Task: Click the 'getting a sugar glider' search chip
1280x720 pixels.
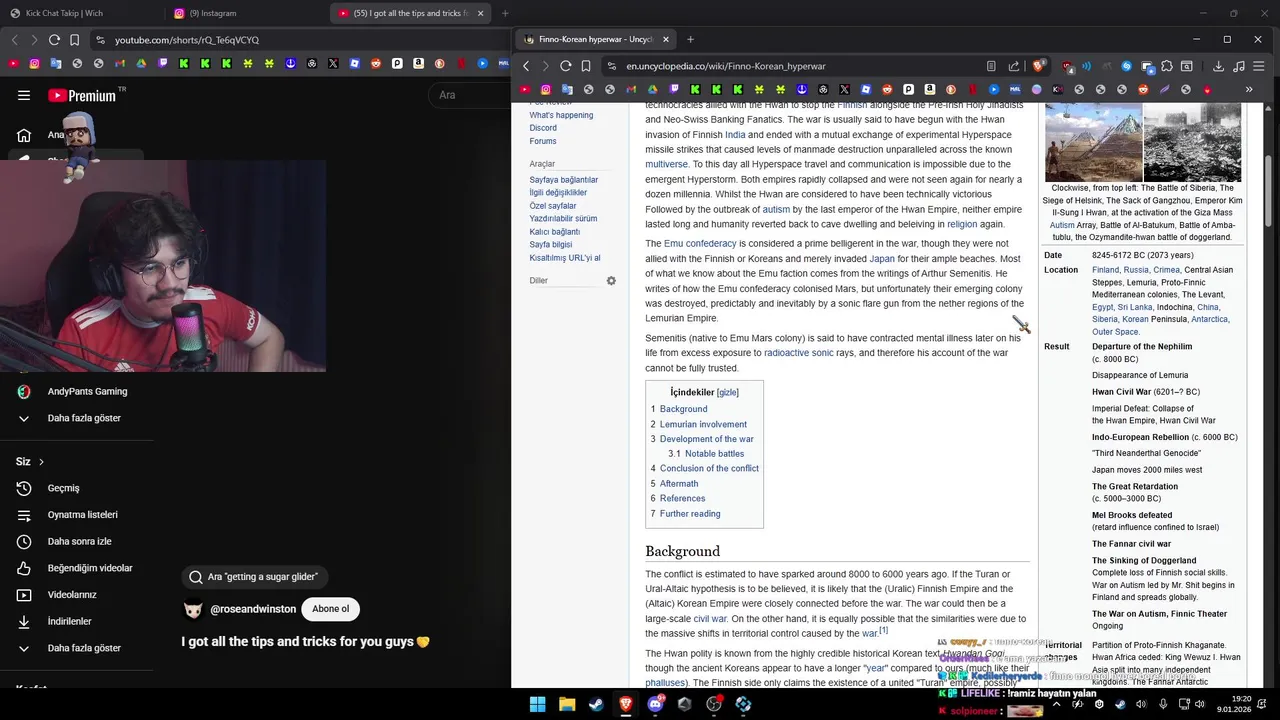Action: [255, 577]
